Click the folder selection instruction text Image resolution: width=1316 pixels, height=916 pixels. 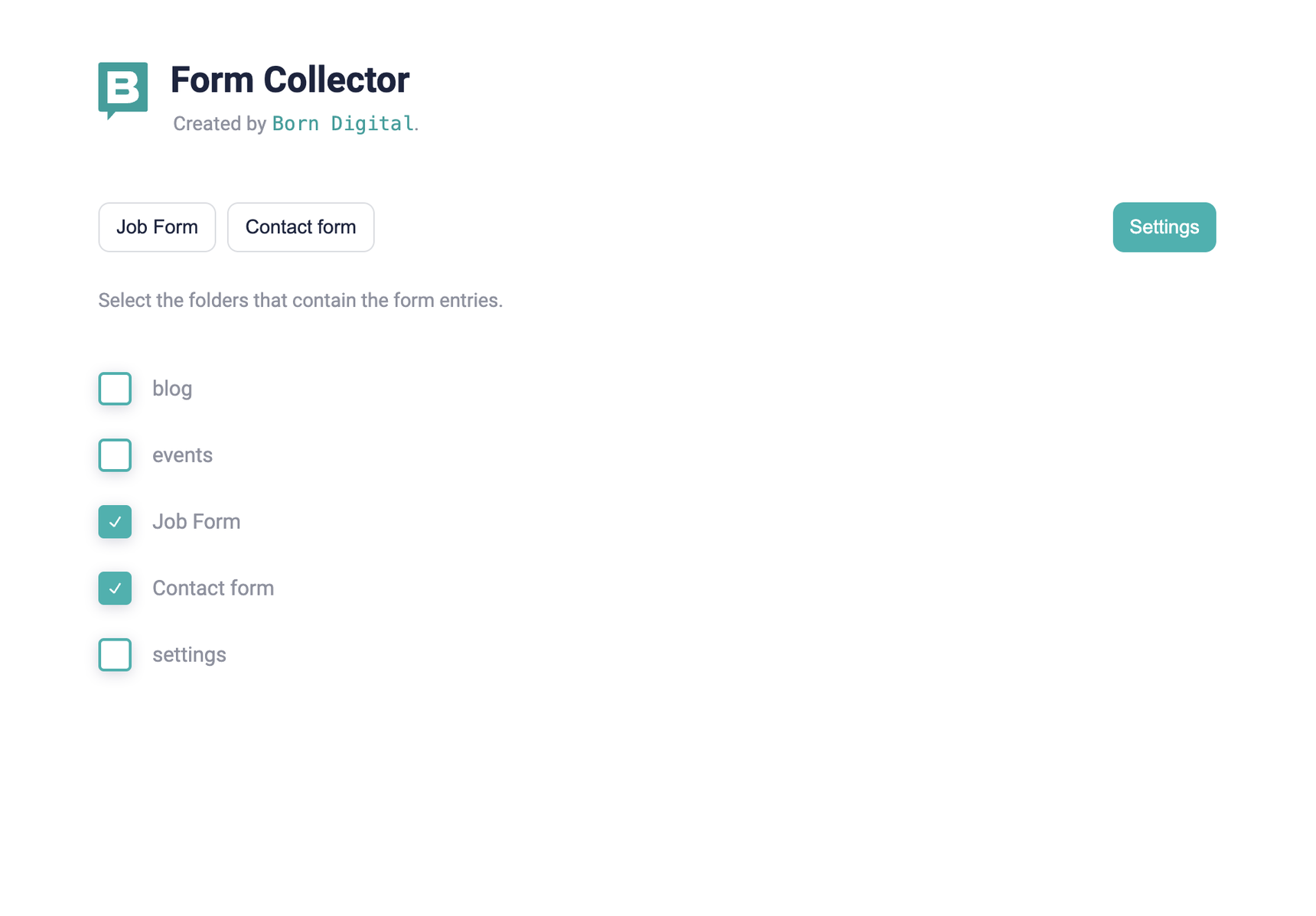coord(300,300)
